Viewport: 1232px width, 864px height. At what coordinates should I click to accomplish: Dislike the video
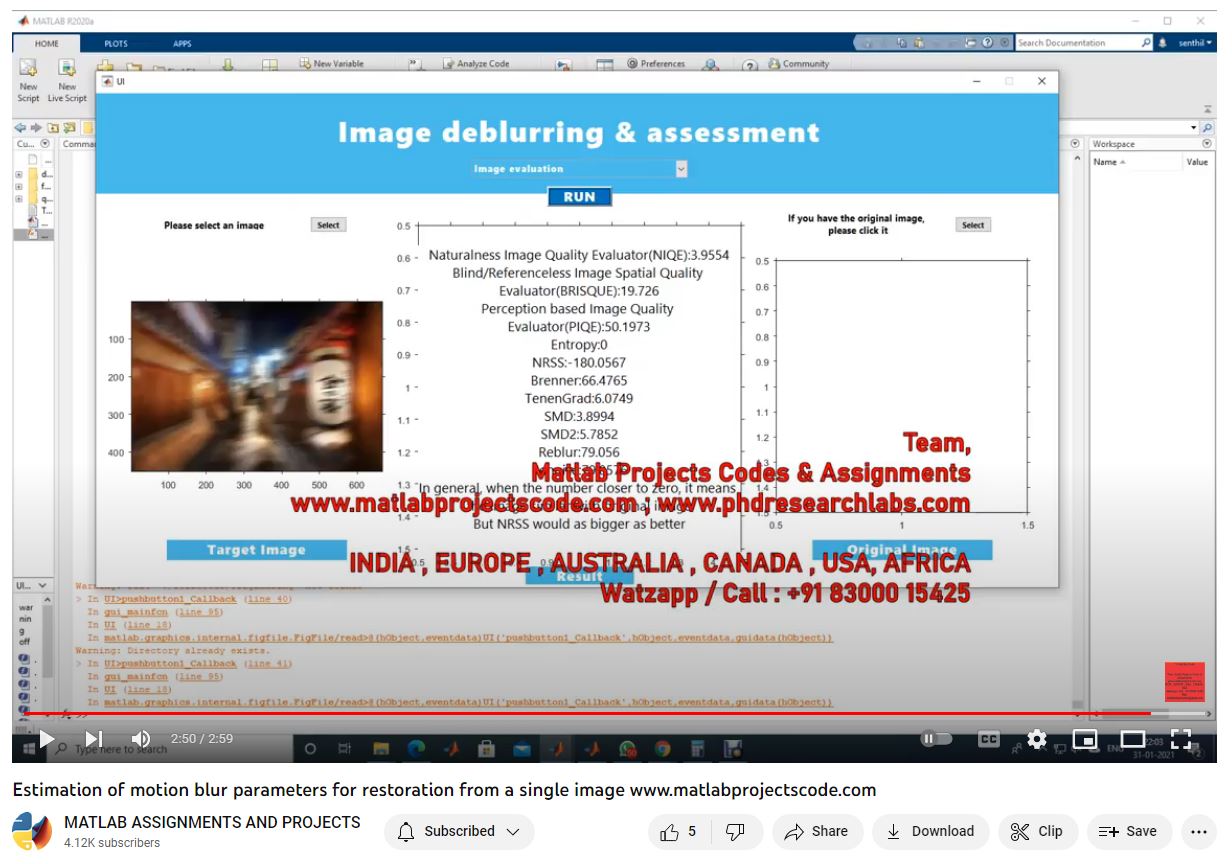[x=735, y=831]
